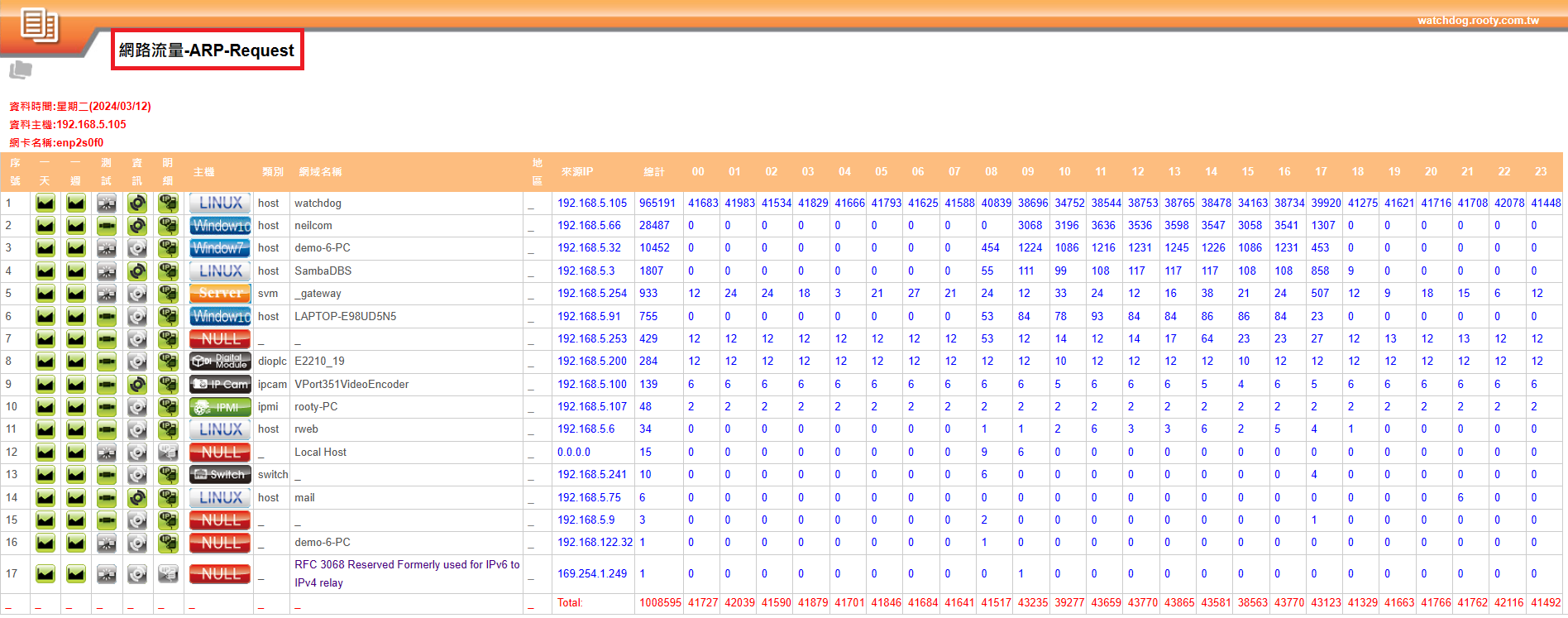Click test icon in demo-6-PC row 3
This screenshot has width=1568, height=618.
[x=107, y=248]
